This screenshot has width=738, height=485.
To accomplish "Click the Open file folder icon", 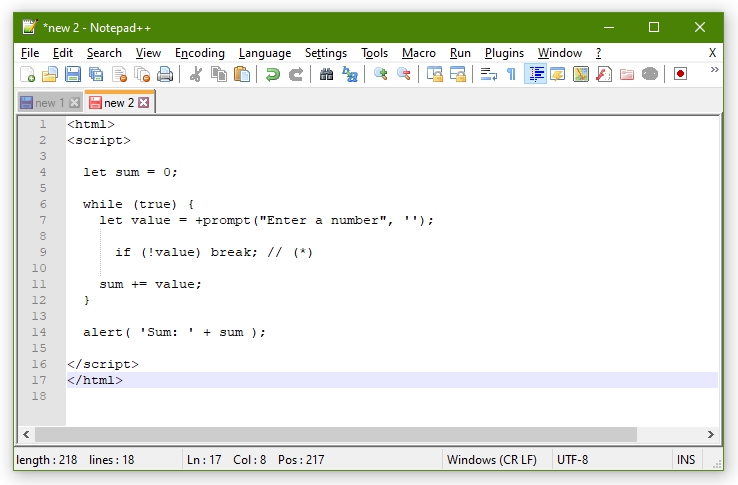I will pos(50,74).
